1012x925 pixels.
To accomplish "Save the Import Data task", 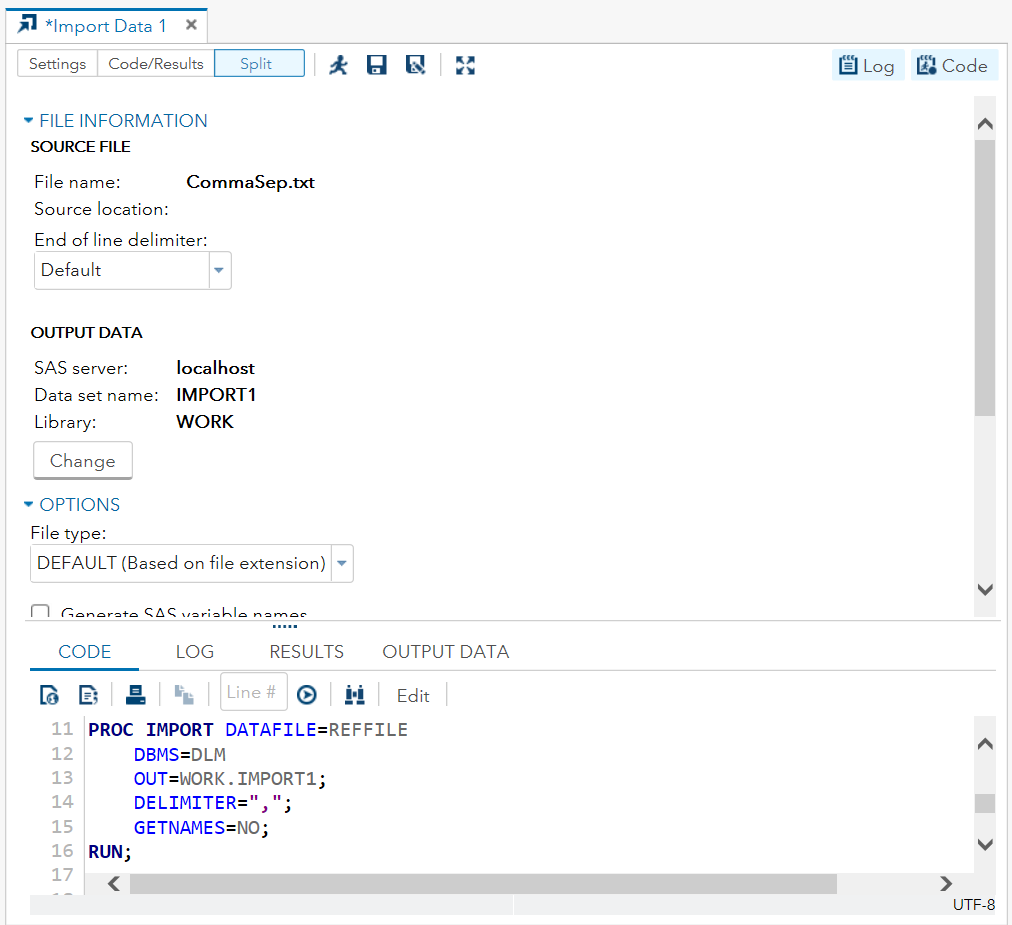I will [377, 65].
